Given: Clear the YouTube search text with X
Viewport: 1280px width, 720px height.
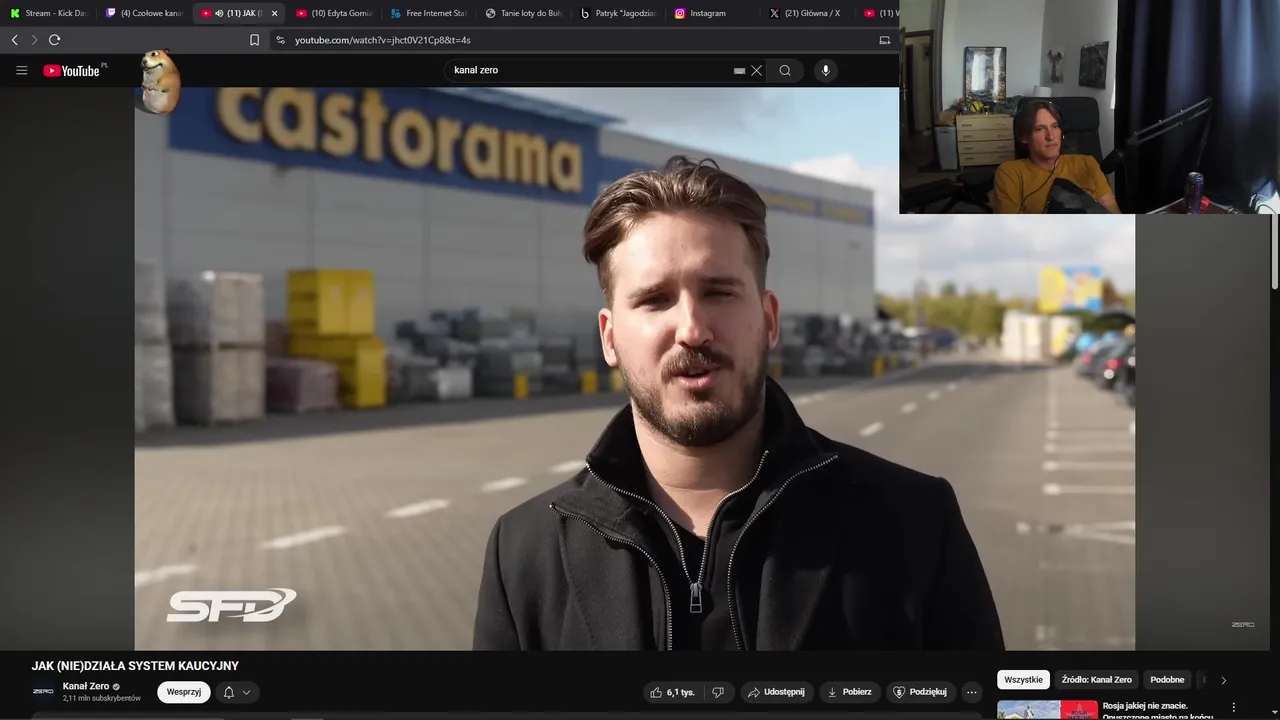Looking at the screenshot, I should tap(757, 70).
